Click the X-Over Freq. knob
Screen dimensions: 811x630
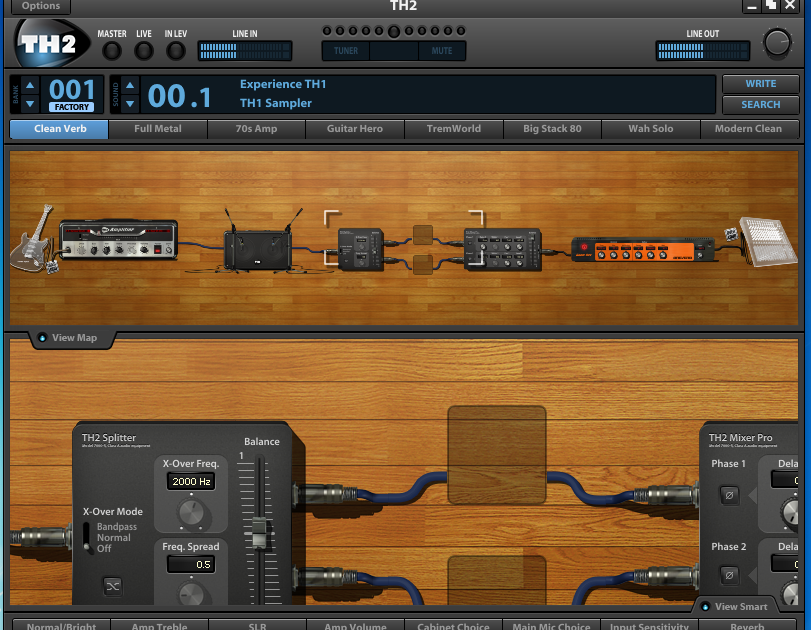[191, 513]
